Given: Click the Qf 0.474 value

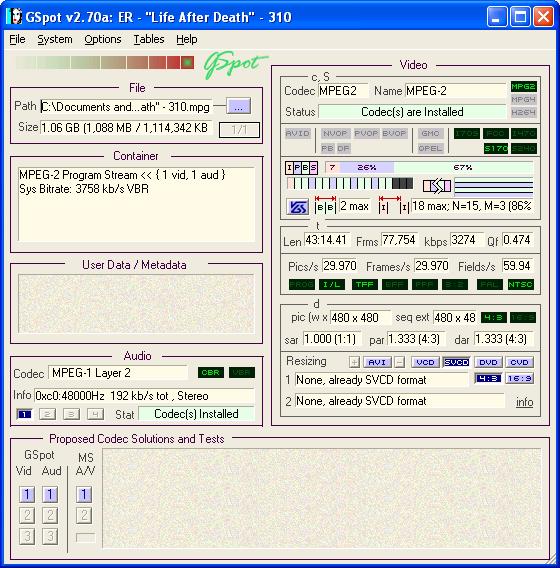Looking at the screenshot, I should pos(517,240).
